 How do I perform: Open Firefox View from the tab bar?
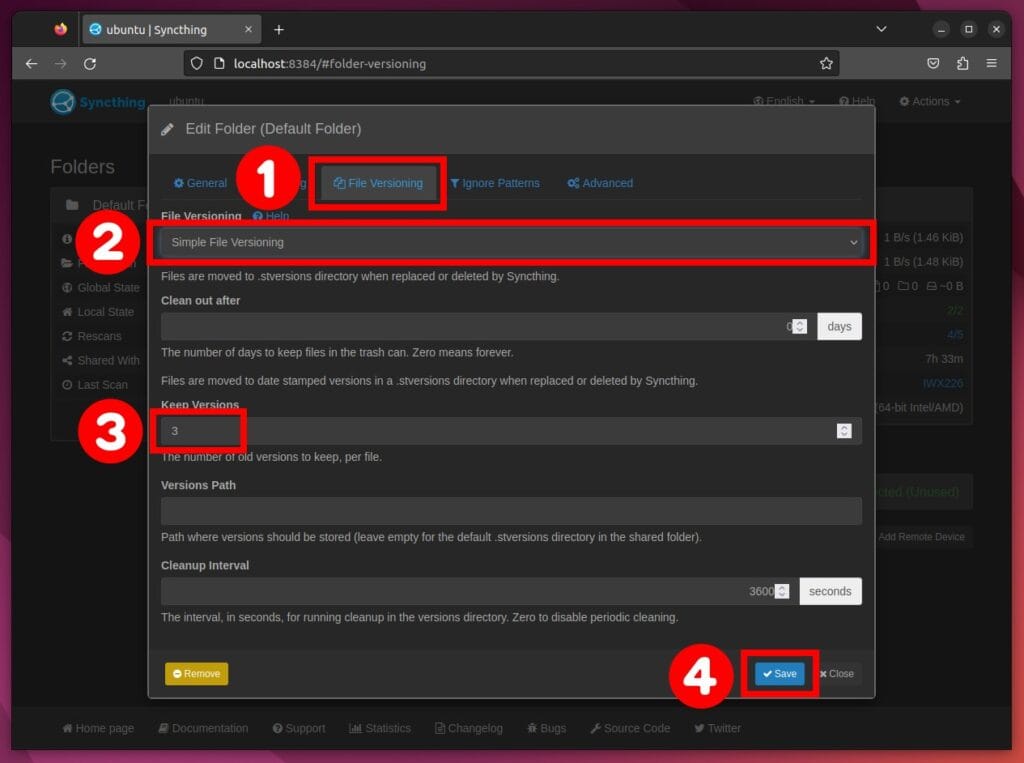point(61,29)
